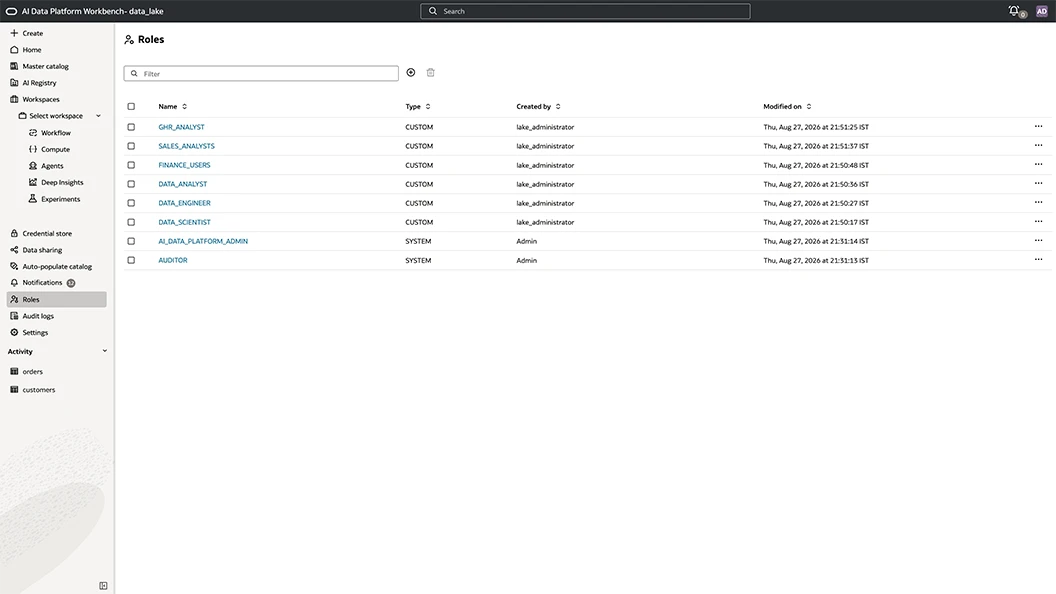Open customers table in Activity
1056x594 pixels.
point(33,390)
